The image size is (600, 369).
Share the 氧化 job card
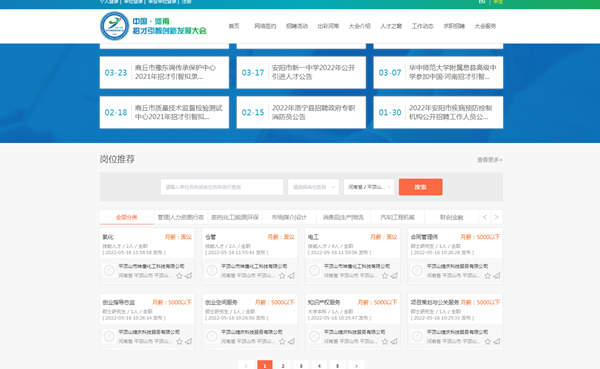(189, 276)
